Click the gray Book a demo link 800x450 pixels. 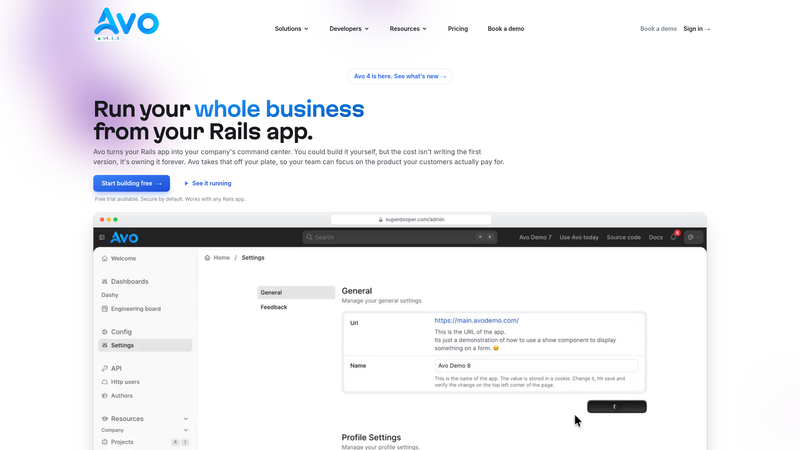(x=658, y=29)
